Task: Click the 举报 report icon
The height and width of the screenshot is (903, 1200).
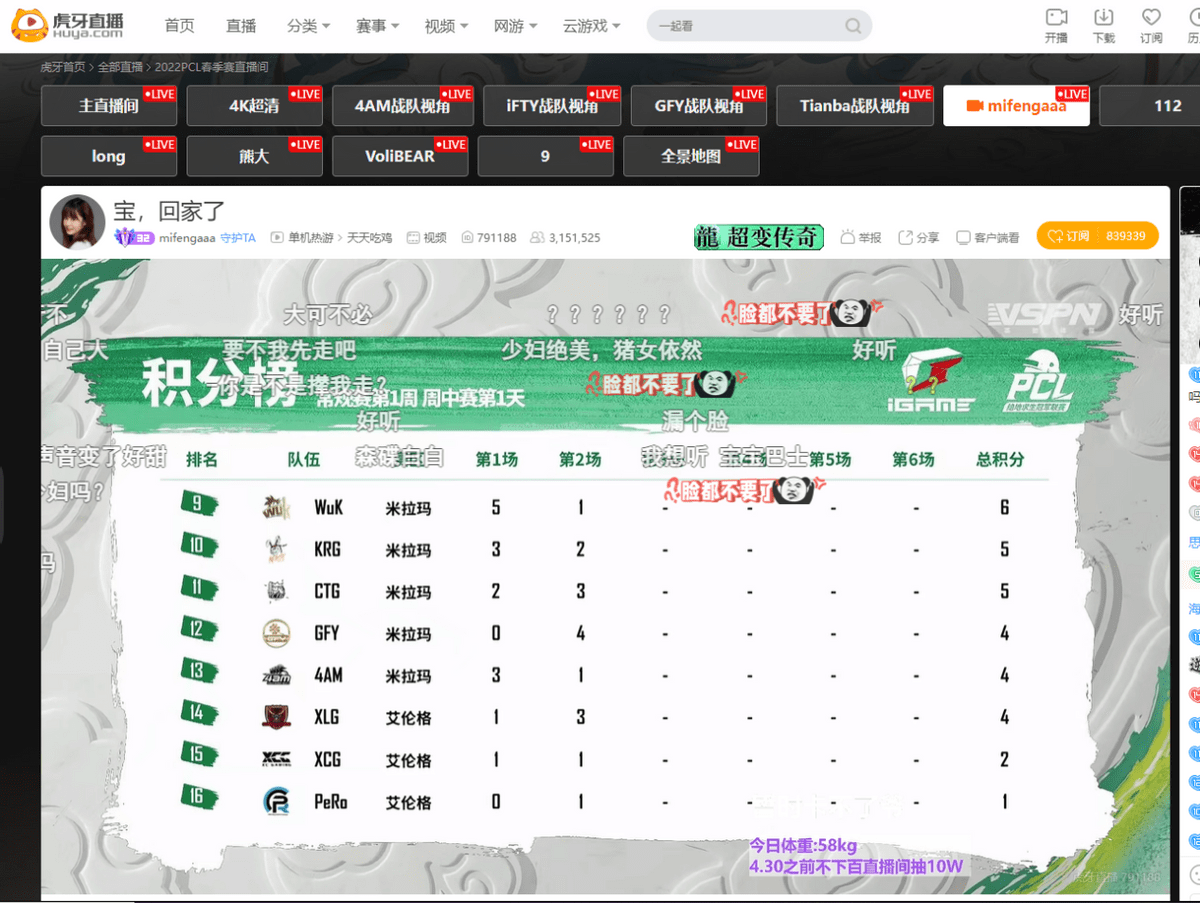Action: (x=861, y=237)
